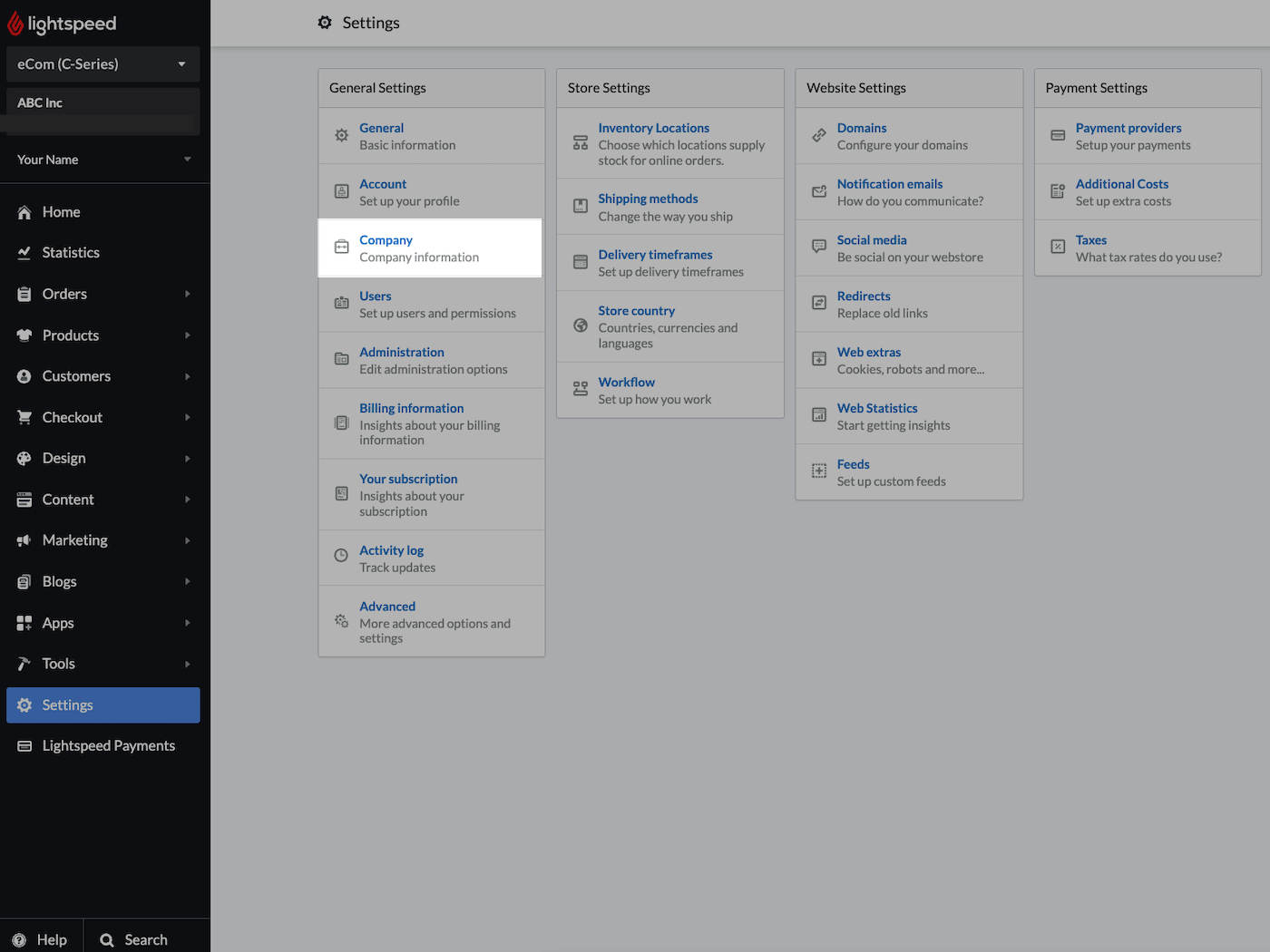The image size is (1270, 952).
Task: Click the Activity log clock icon
Action: [x=341, y=556]
